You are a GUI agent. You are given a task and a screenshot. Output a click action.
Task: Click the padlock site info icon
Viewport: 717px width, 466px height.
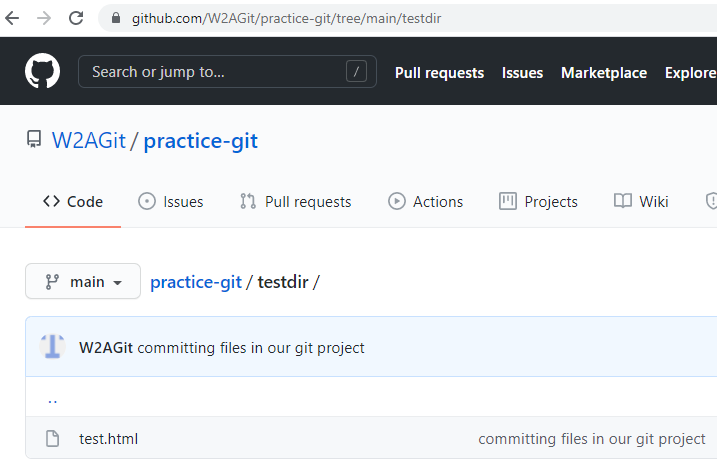[x=116, y=18]
